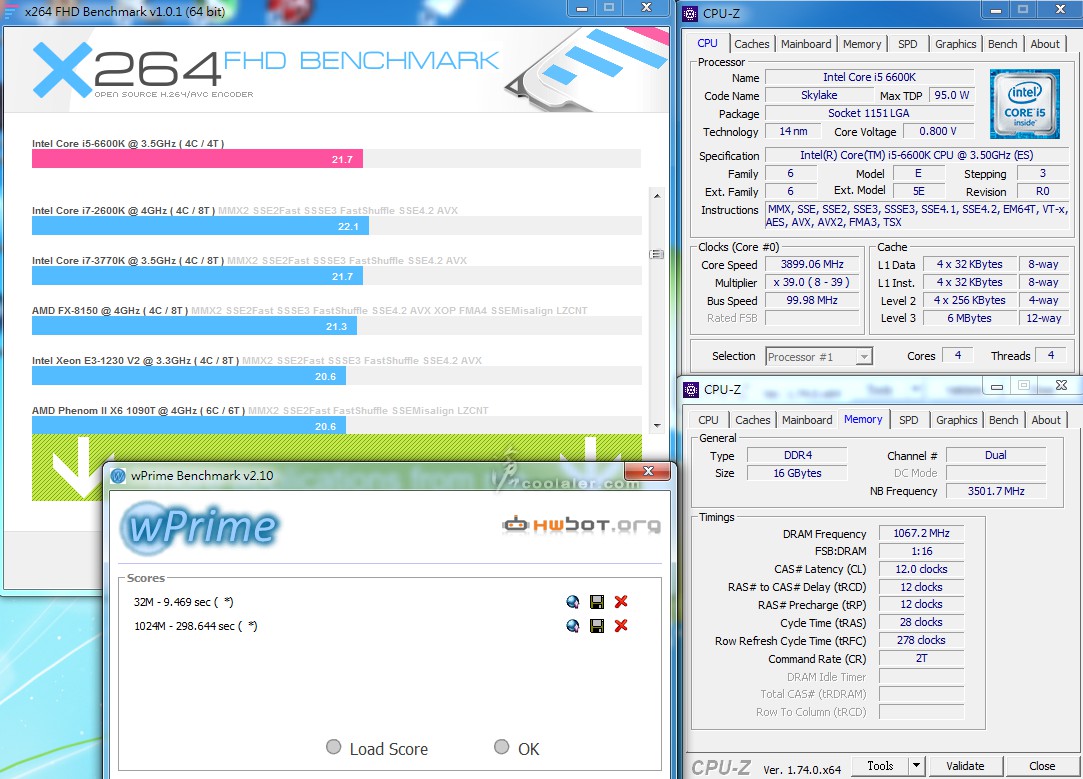Click the Socket 1151 LGA package value
The image size is (1083, 779).
[869, 113]
